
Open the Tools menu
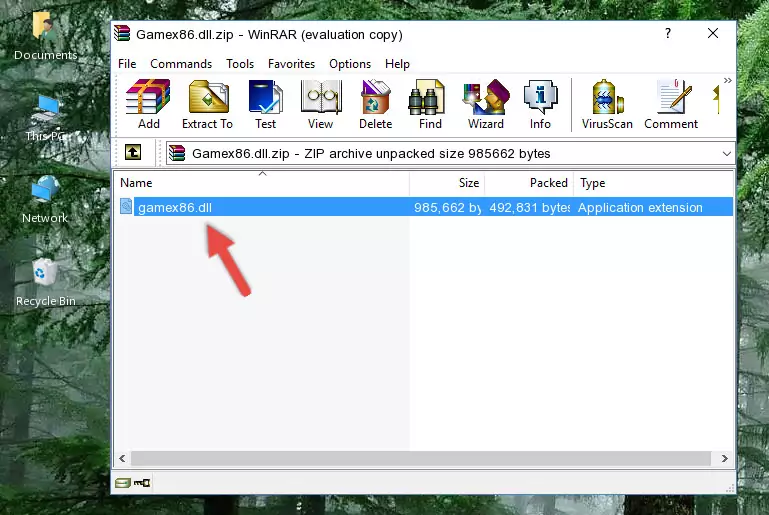click(x=240, y=64)
